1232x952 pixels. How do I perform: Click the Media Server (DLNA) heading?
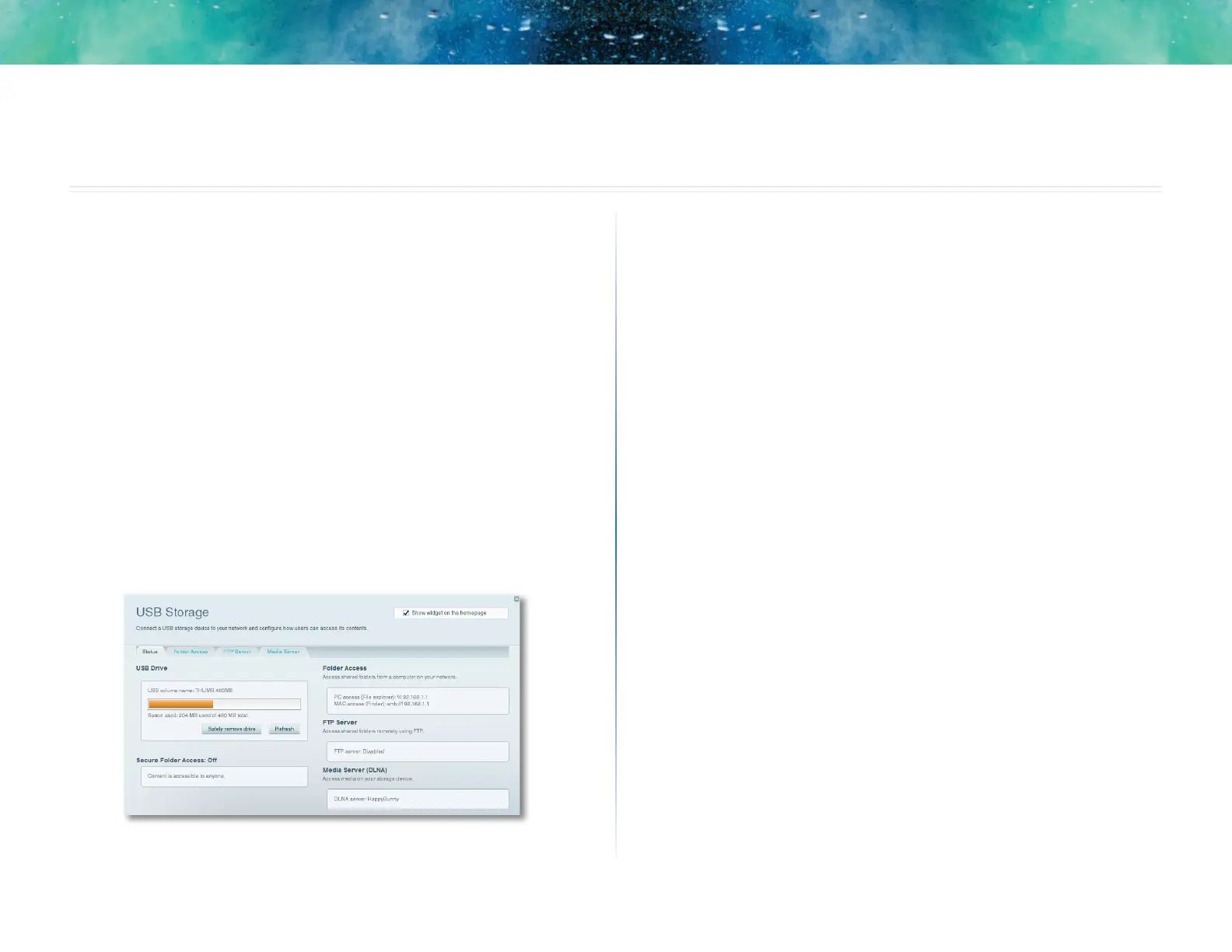355,770
